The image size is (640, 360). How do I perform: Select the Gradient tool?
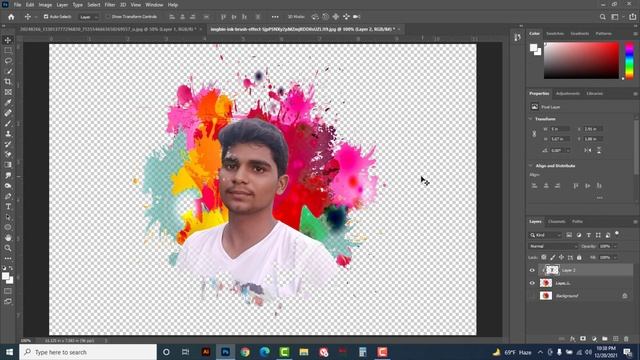pos(8,165)
